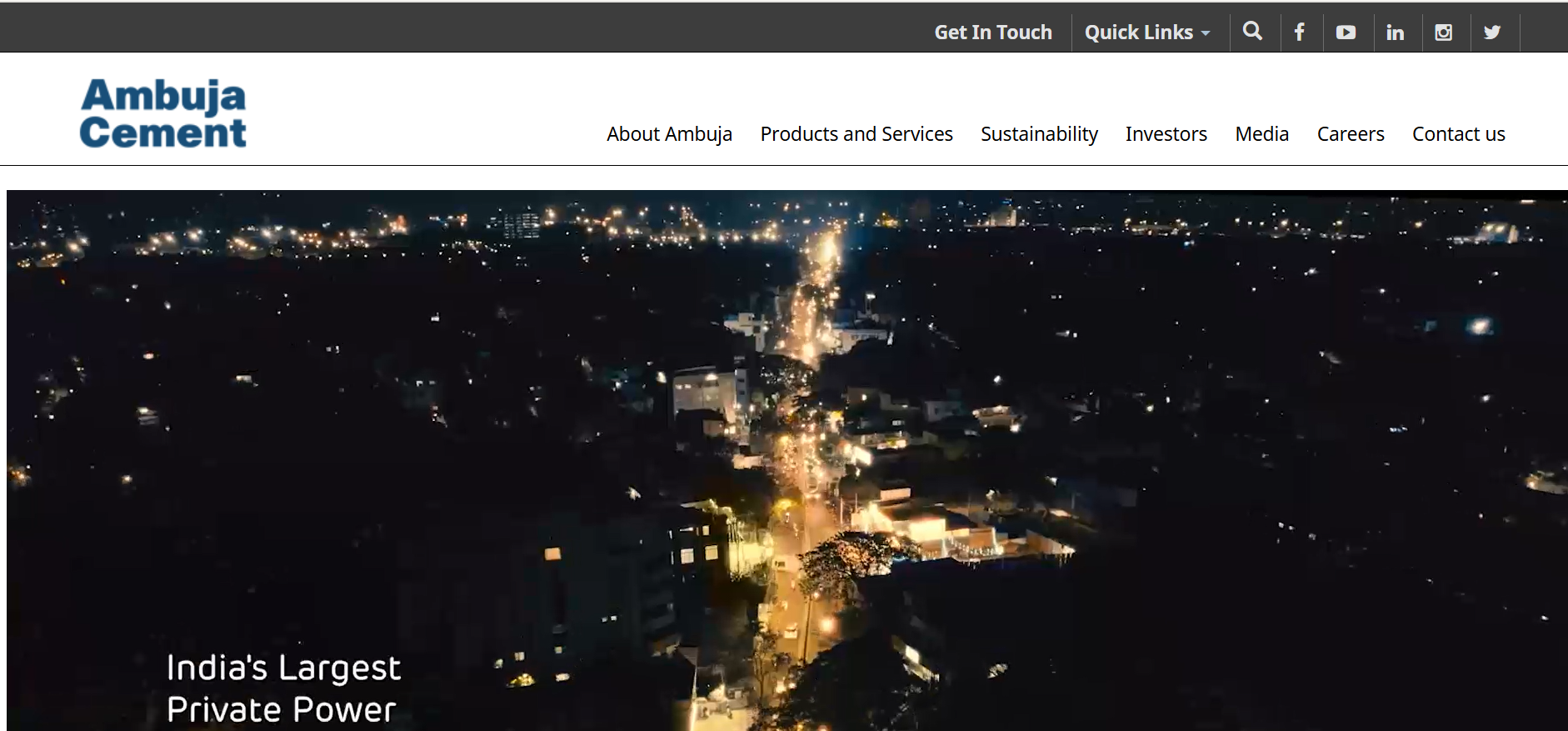Go to Contact us page
The image size is (1568, 731).
(1458, 134)
